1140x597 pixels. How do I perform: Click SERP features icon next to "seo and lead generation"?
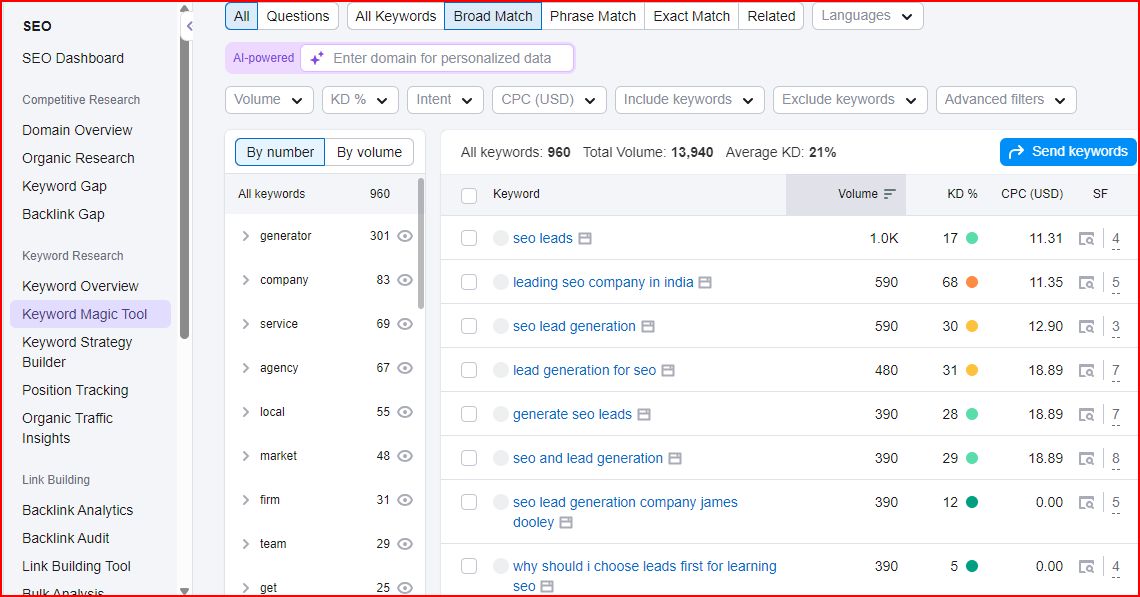pyautogui.click(x=673, y=458)
